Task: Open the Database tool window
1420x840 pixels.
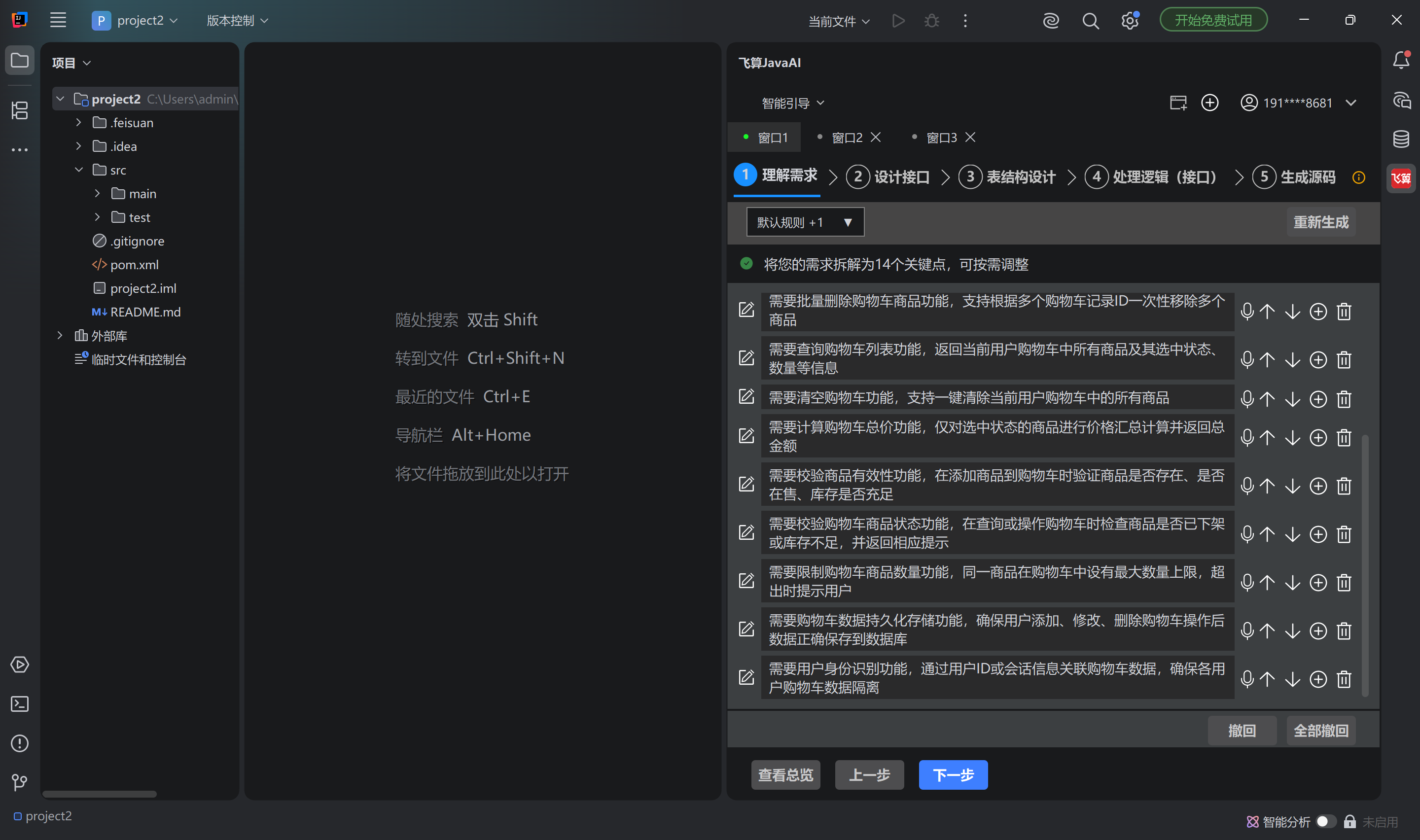Action: (x=1401, y=139)
